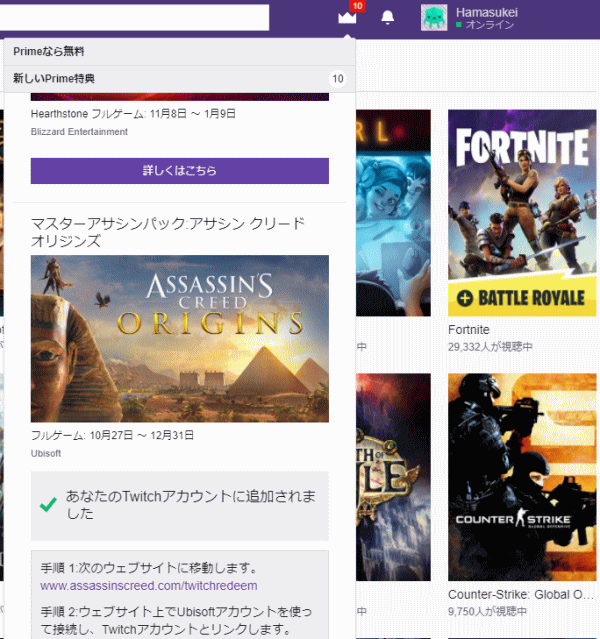The image size is (600, 639).
Task: Click the red 10 badge on crown
Action: (x=357, y=6)
